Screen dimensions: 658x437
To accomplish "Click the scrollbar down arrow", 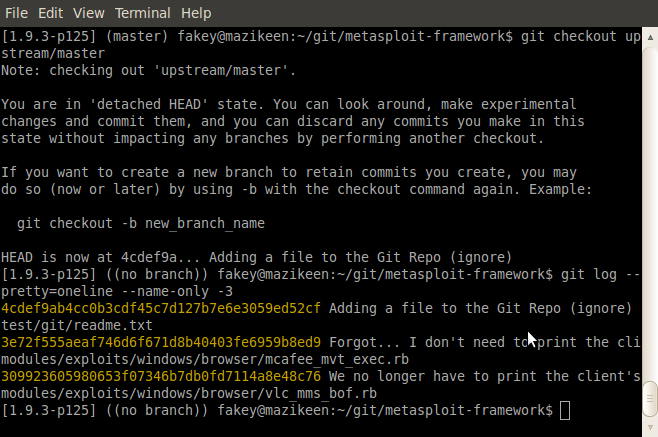I will [650, 428].
